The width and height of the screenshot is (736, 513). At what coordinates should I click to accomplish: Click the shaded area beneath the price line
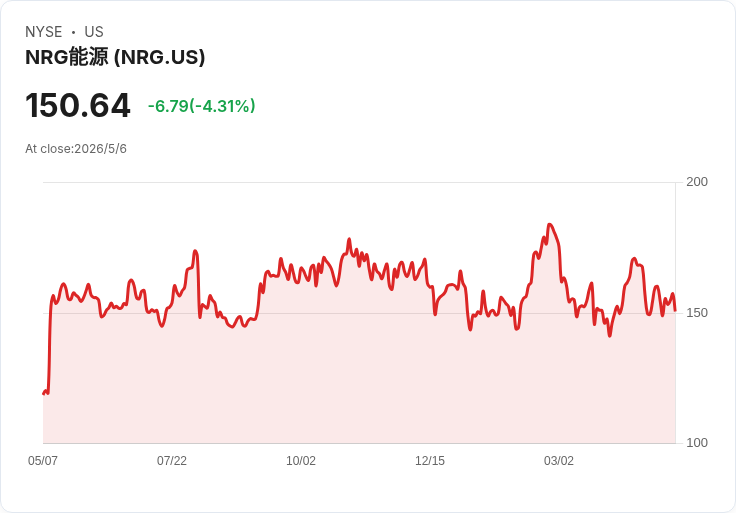[x=359, y=385]
